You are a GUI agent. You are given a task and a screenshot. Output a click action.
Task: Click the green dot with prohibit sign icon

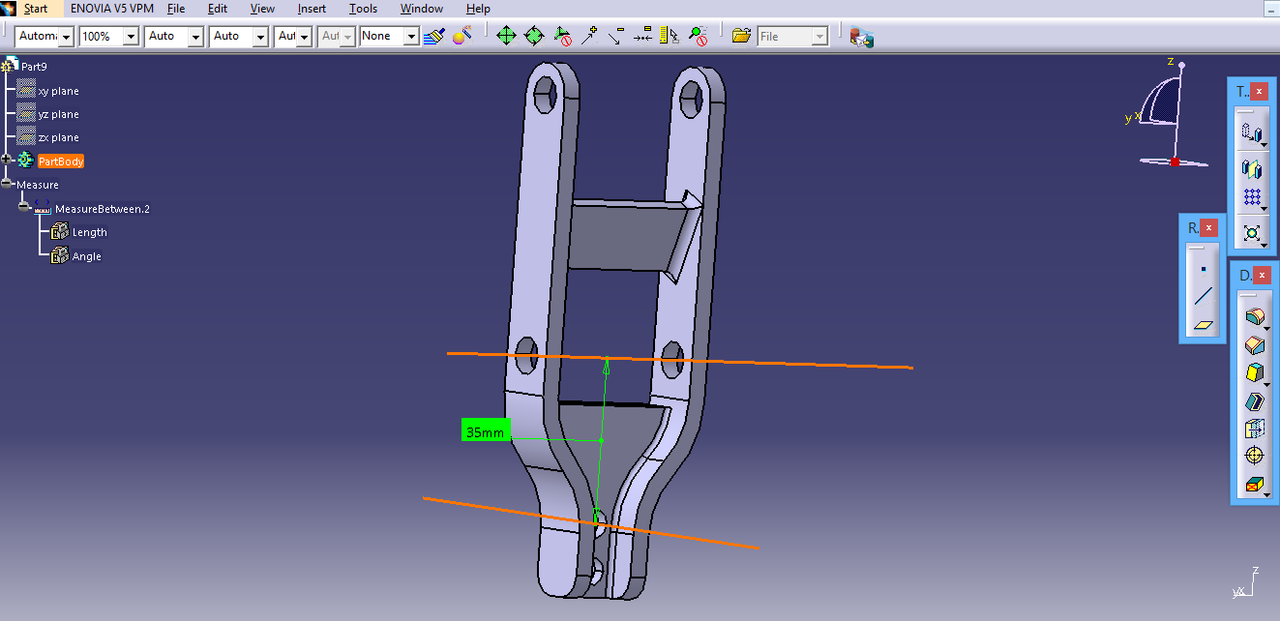click(x=698, y=36)
